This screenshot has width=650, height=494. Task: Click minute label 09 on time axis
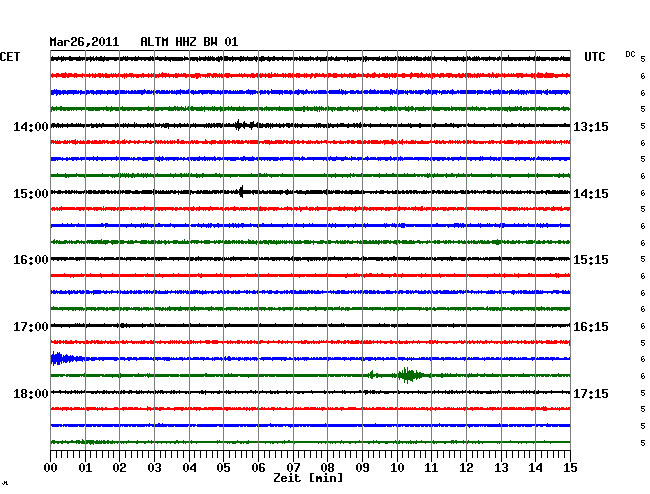(x=362, y=468)
